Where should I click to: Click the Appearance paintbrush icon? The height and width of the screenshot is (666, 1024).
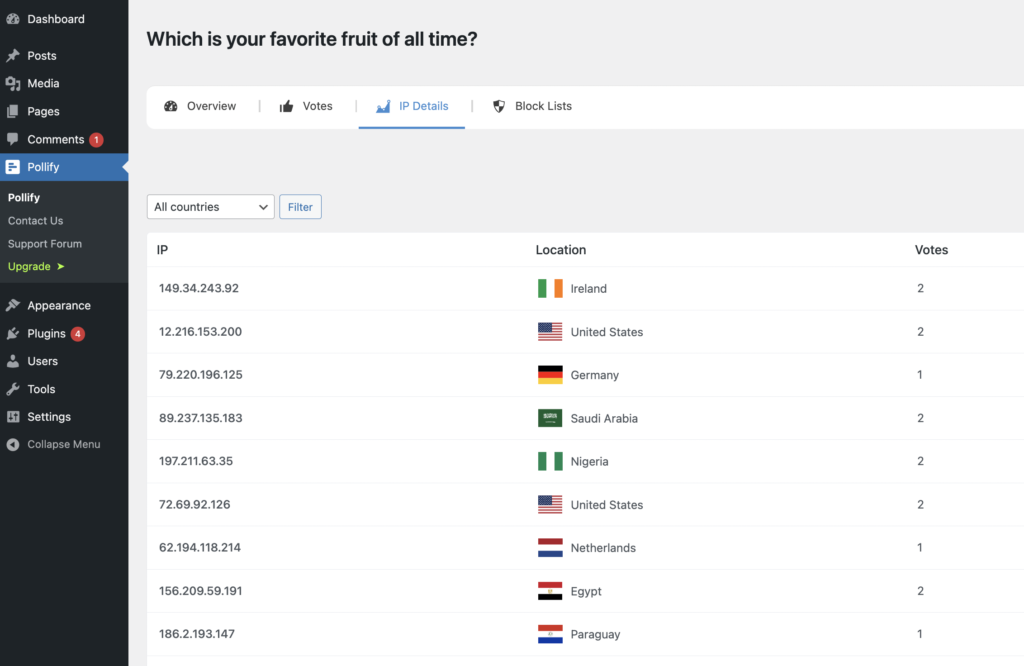point(13,306)
